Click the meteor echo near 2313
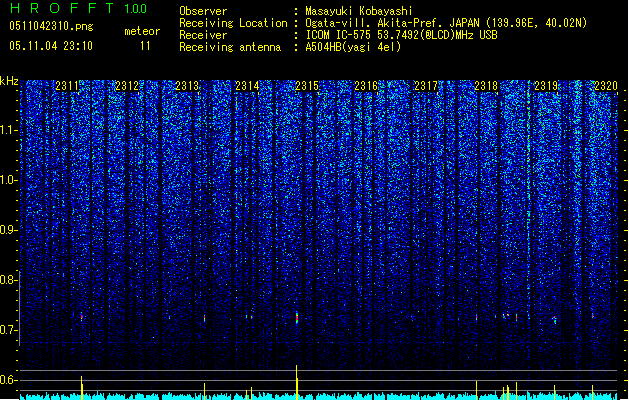Image resolution: width=629 pixels, height=400 pixels. (x=205, y=318)
